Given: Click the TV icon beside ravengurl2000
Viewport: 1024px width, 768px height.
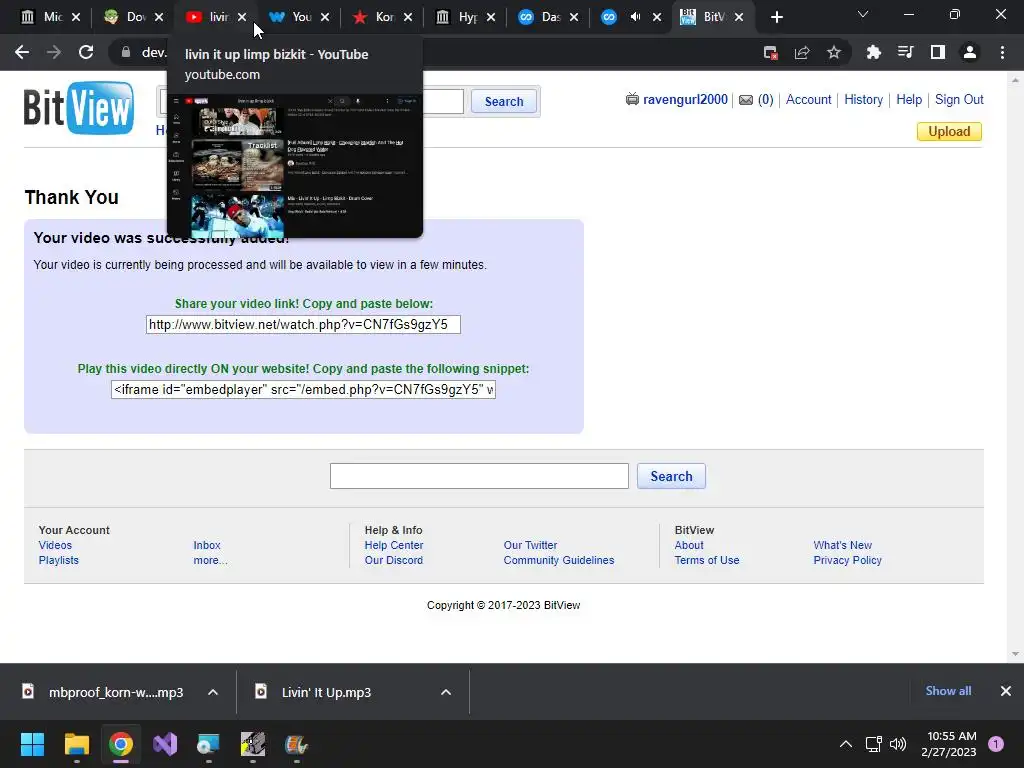Looking at the screenshot, I should [x=632, y=99].
